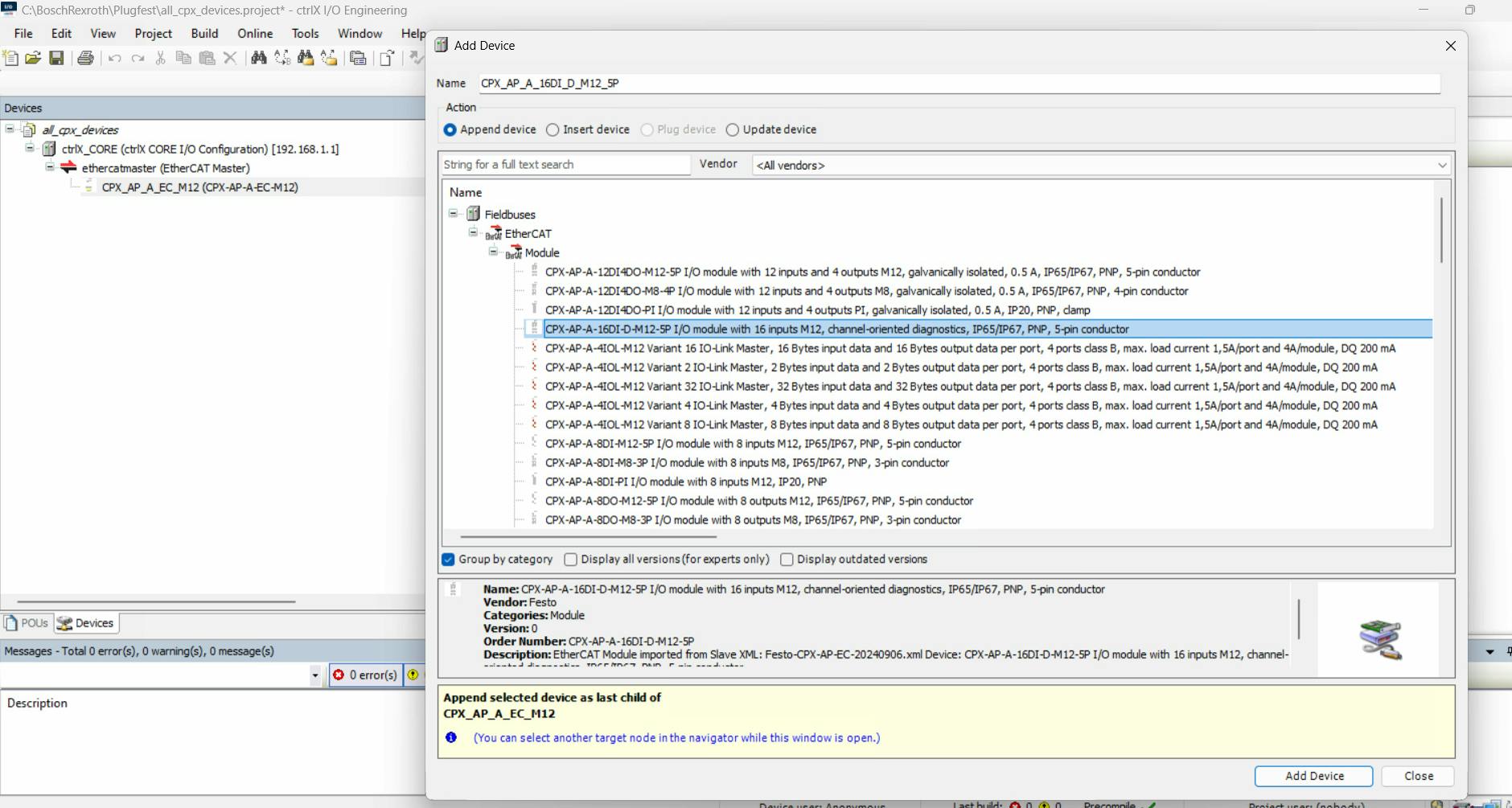
Task: Click the Undo arrow icon
Action: tap(114, 58)
